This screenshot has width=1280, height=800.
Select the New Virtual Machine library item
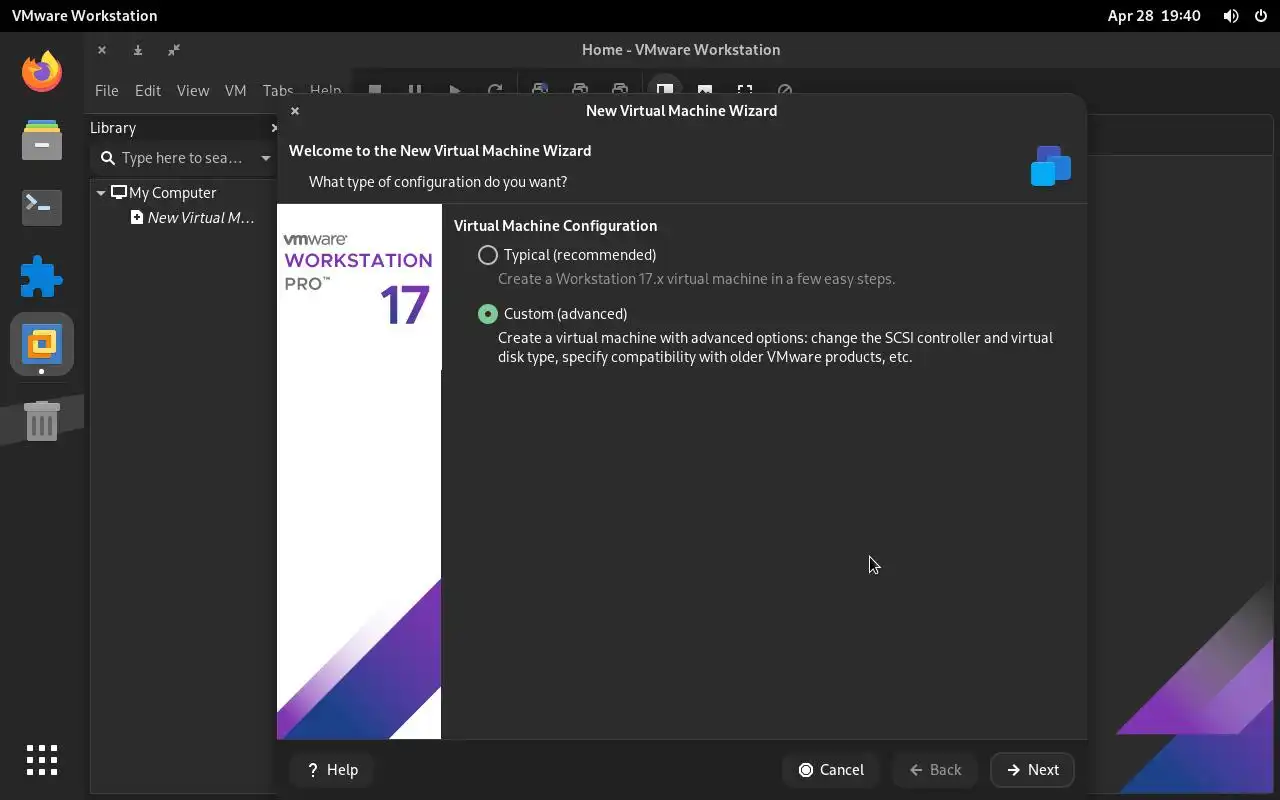[193, 218]
